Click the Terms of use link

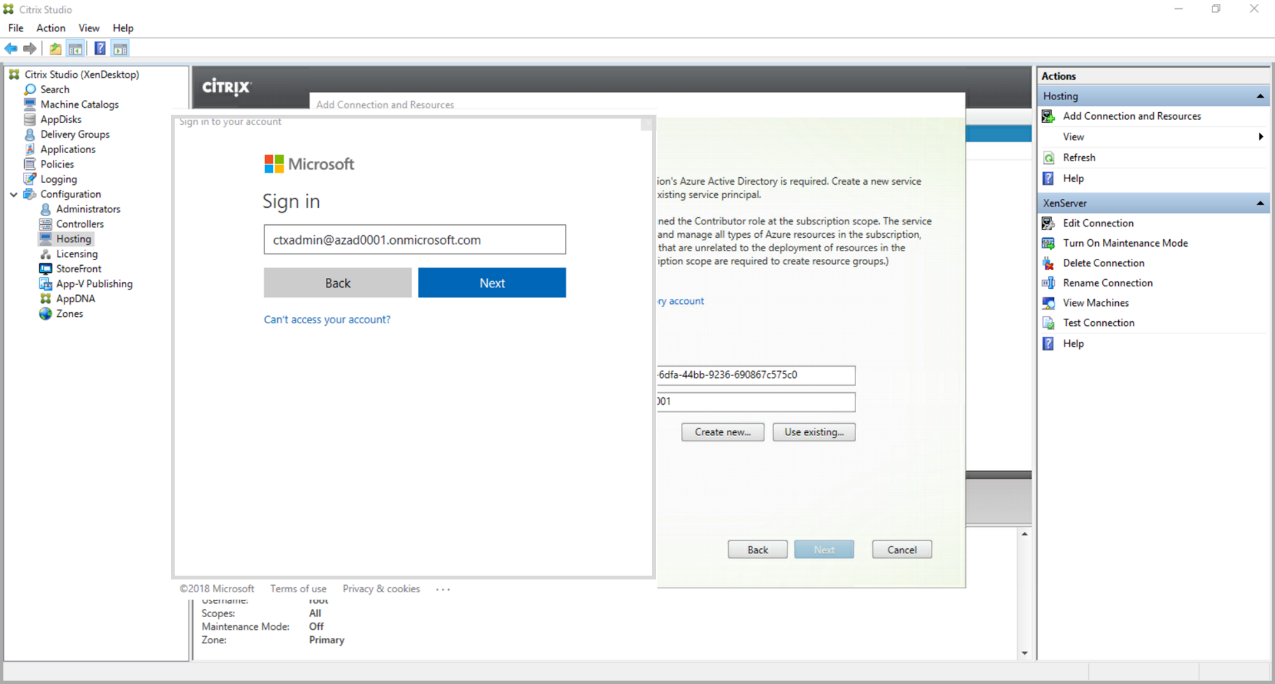(x=298, y=589)
